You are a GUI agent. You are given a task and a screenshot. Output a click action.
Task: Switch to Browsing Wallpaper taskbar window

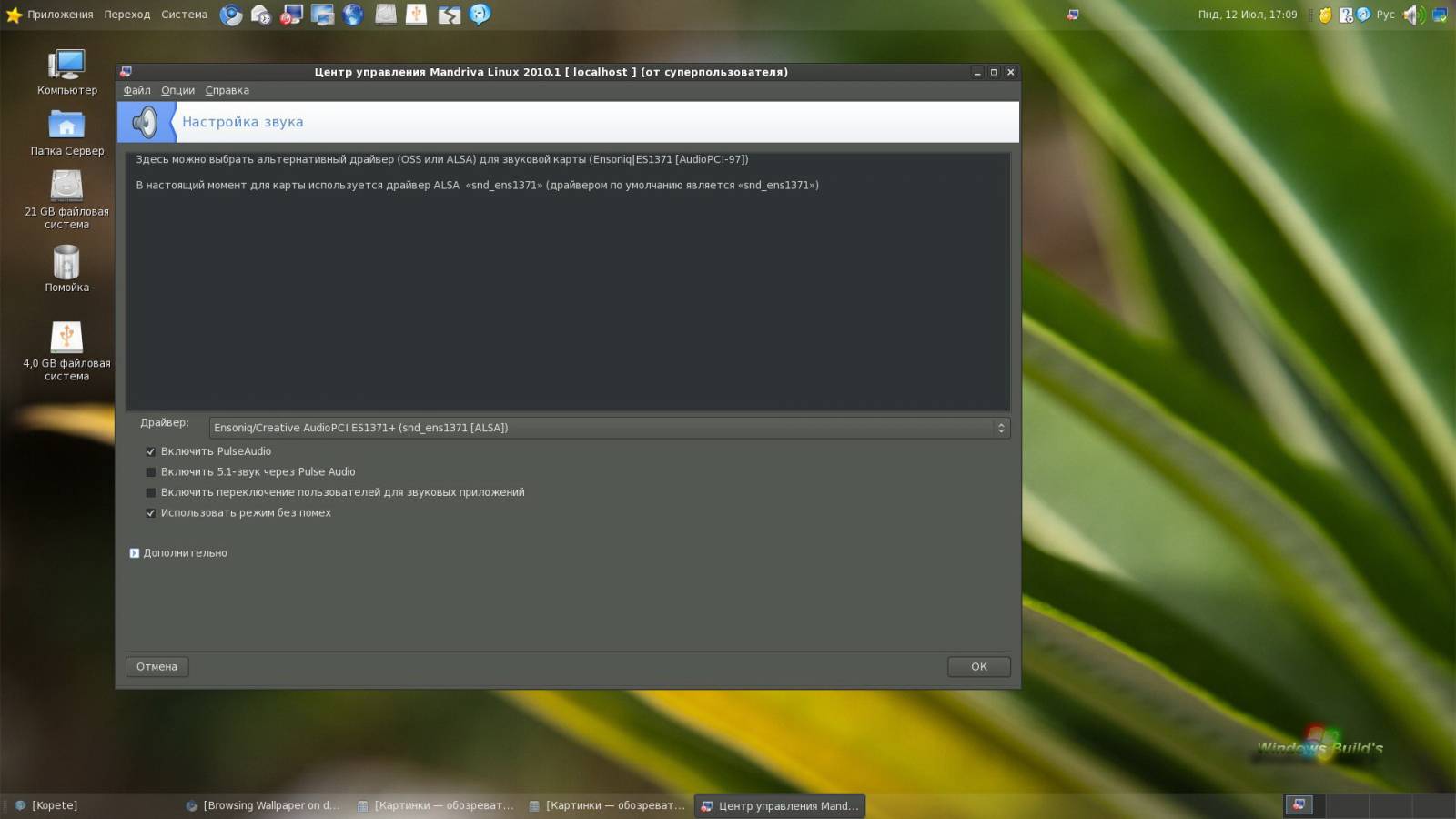click(x=263, y=805)
